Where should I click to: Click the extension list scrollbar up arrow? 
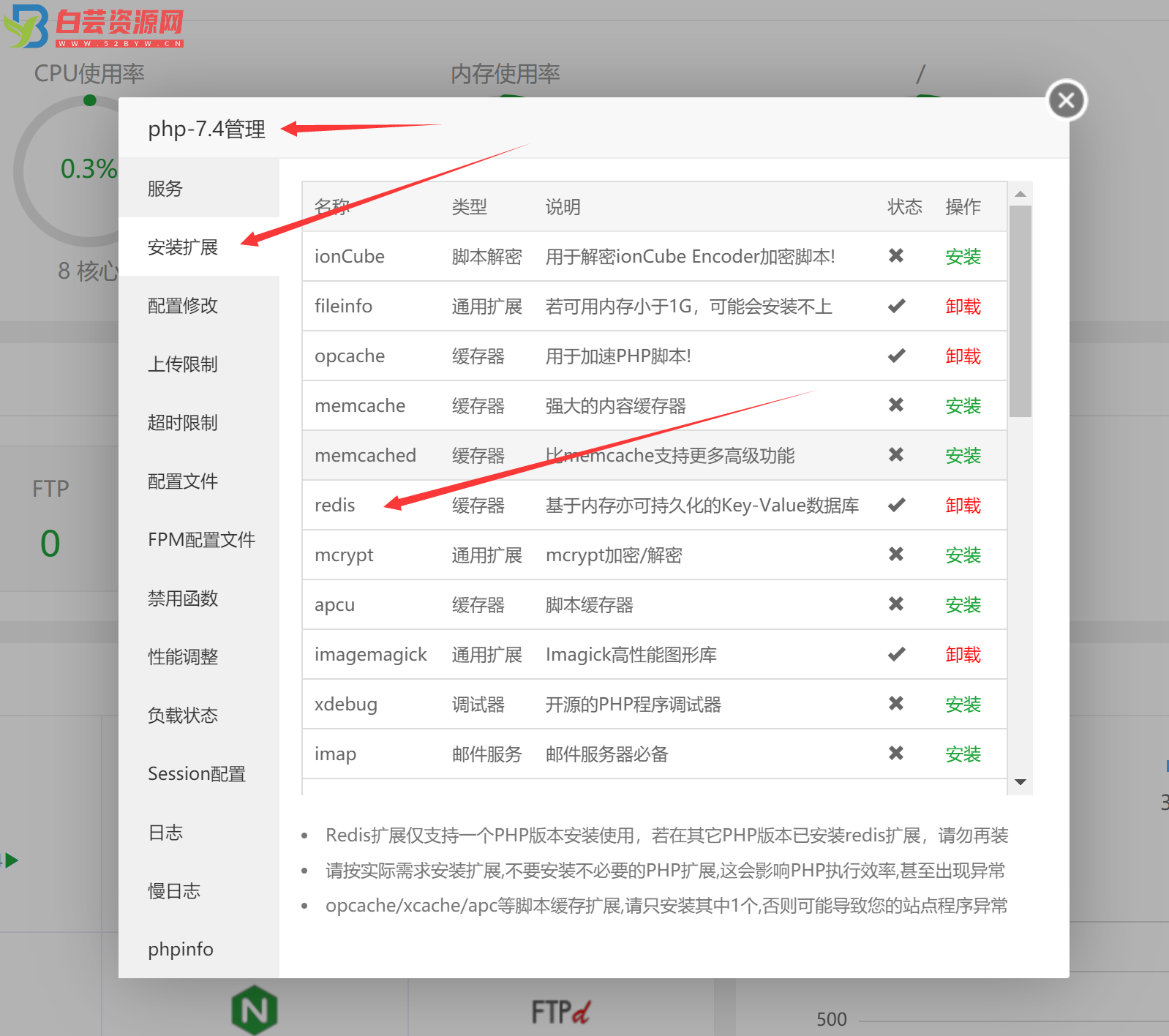(x=1020, y=194)
